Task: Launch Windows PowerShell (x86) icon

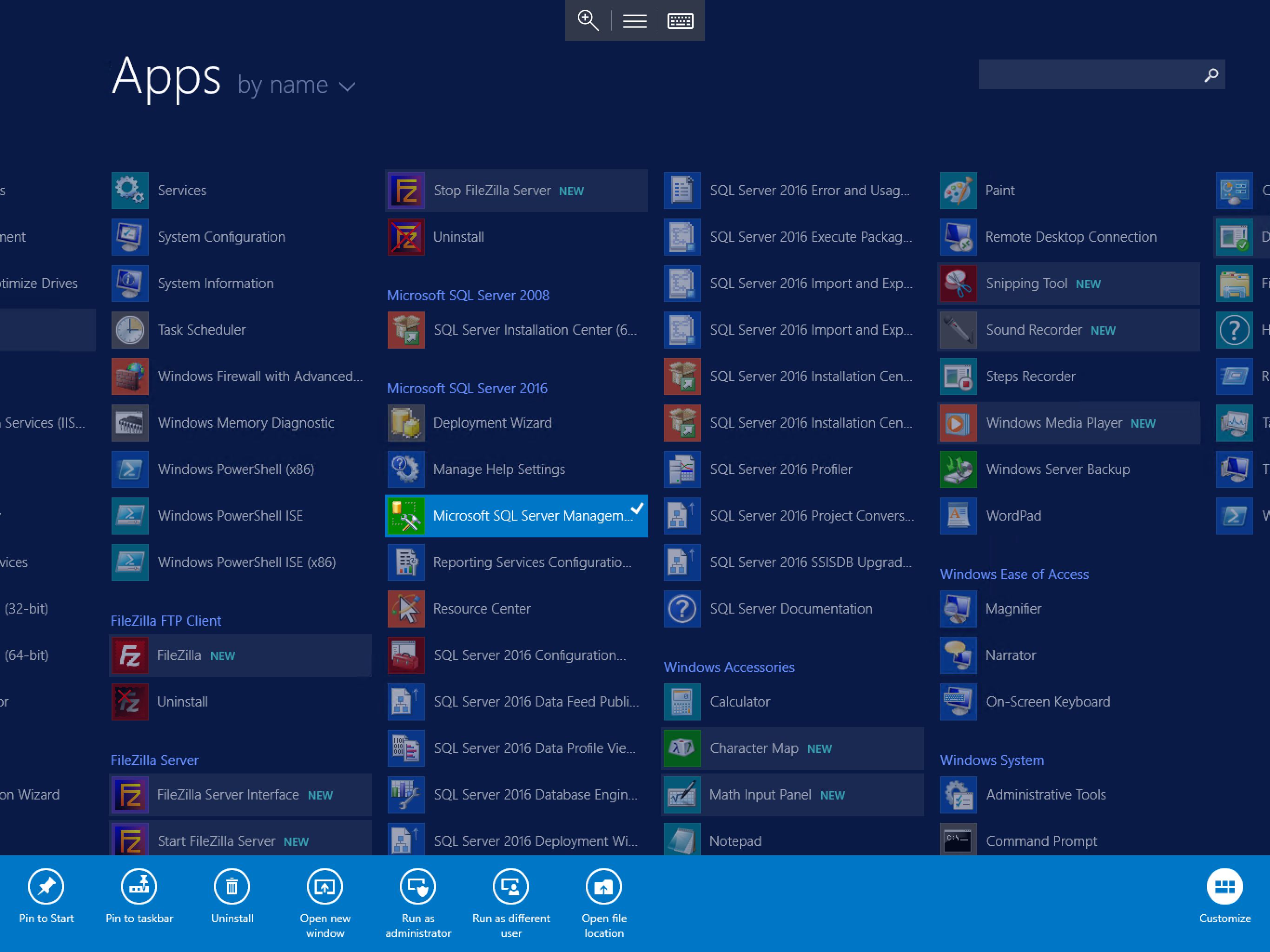Action: [130, 469]
